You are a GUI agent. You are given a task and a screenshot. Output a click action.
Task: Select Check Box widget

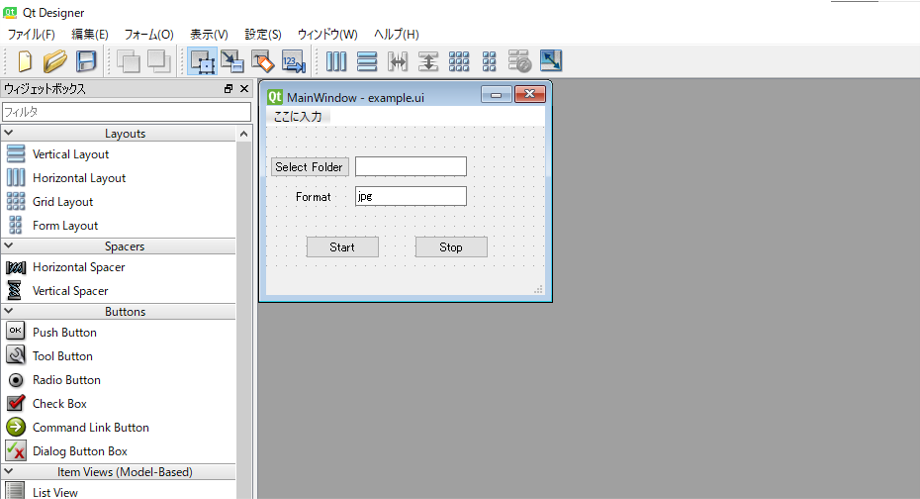coord(59,404)
